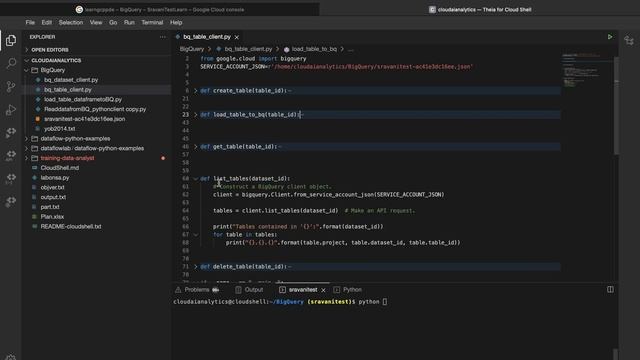Click the load_table_to_bq breadcrumb segment
This screenshot has height=360, width=640.
click(x=314, y=49)
